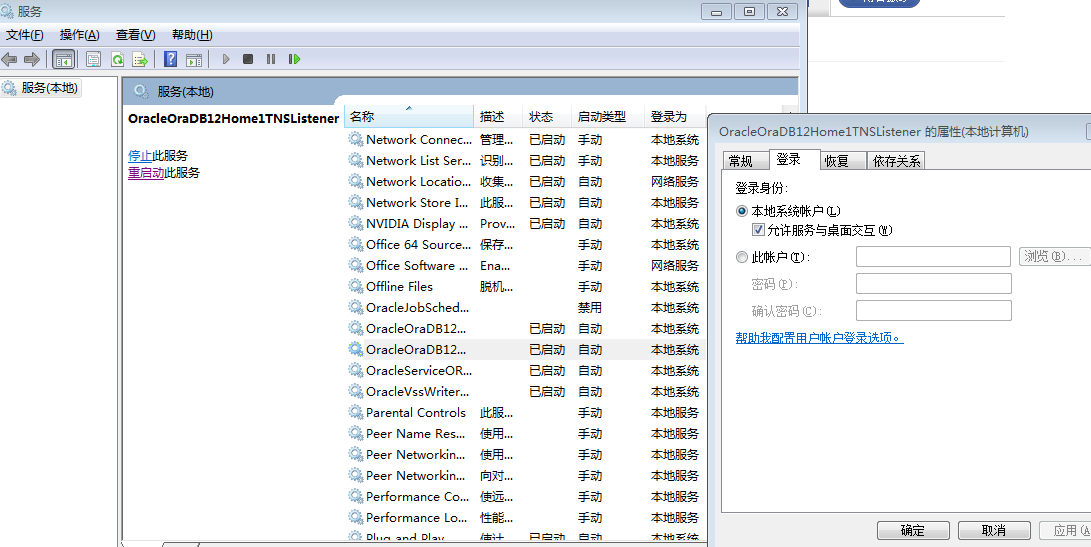Click the 密码 password input field
This screenshot has height=547, width=1091.
pyautogui.click(x=933, y=283)
